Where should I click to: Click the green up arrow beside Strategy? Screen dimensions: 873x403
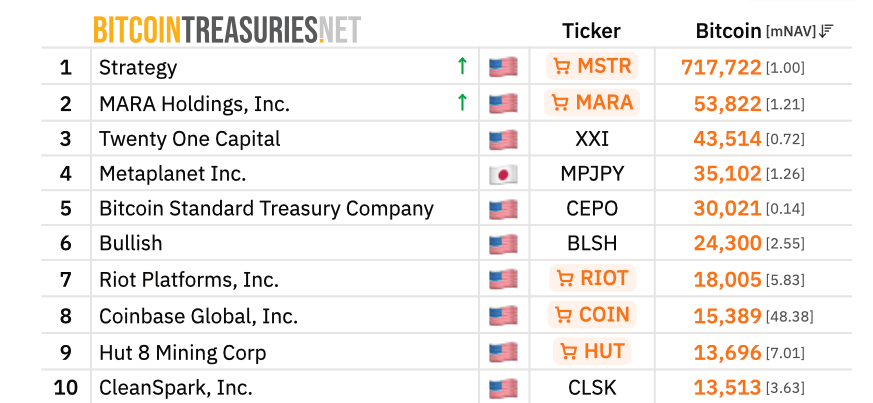point(461,67)
